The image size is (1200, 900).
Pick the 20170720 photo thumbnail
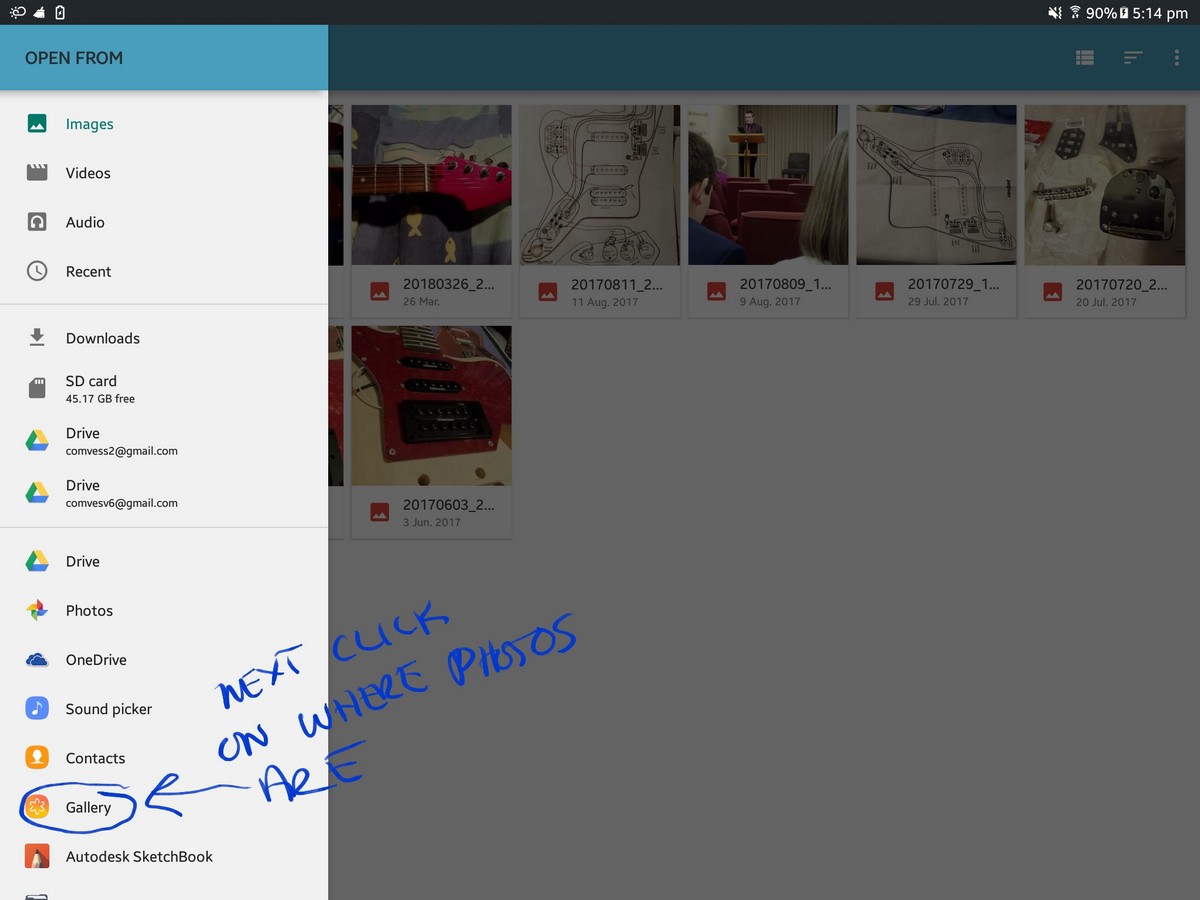pyautogui.click(x=1104, y=185)
